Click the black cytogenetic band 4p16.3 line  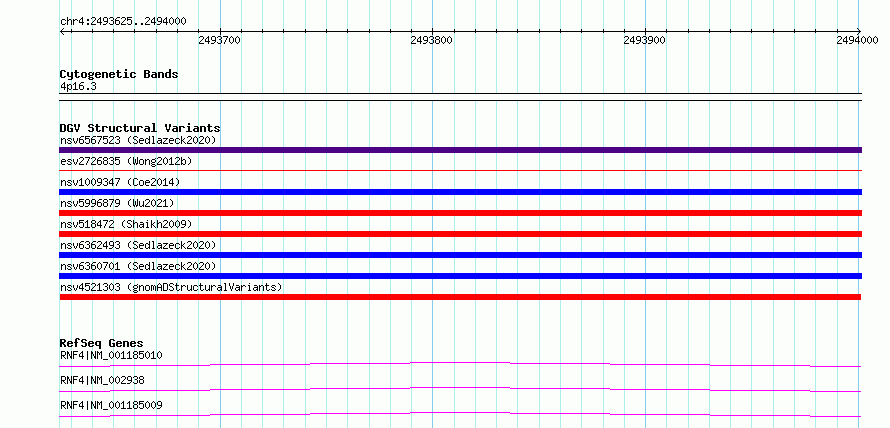tap(460, 97)
